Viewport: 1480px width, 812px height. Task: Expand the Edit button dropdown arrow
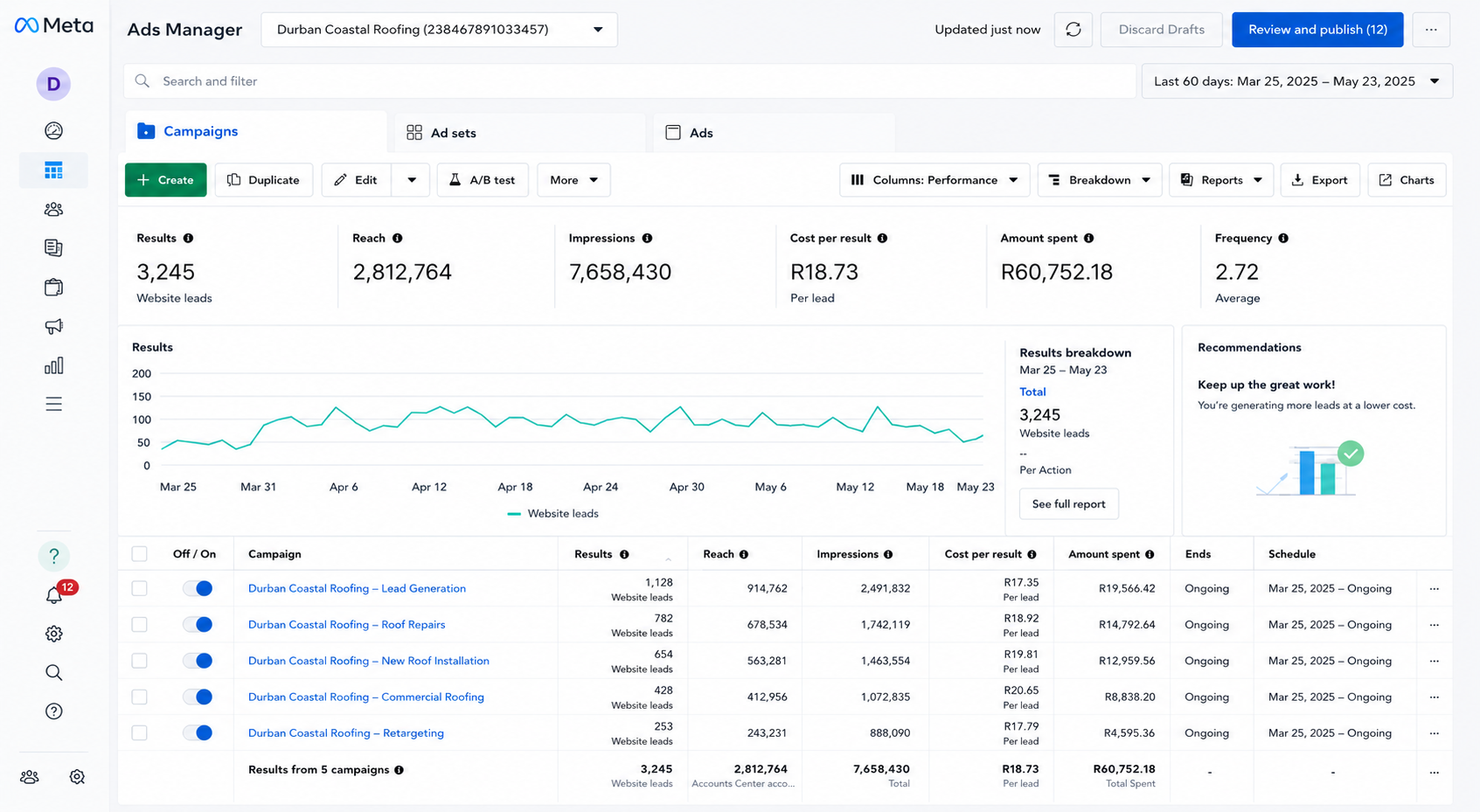click(x=412, y=180)
